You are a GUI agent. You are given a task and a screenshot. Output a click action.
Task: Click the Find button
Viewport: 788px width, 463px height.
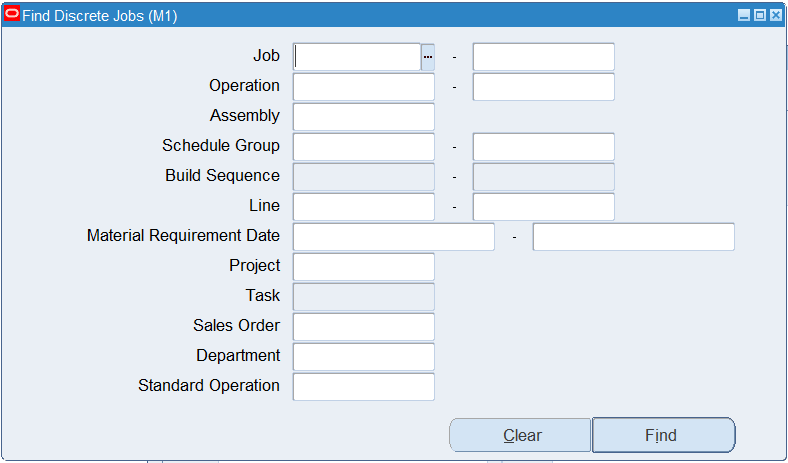663,435
